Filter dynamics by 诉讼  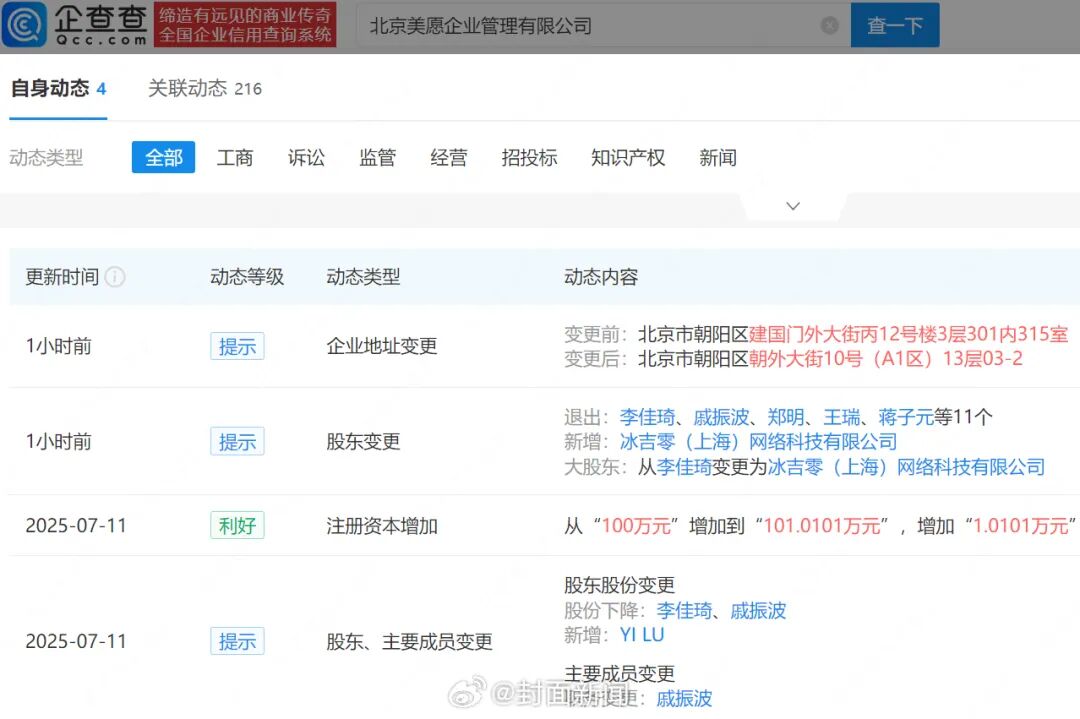(x=306, y=158)
